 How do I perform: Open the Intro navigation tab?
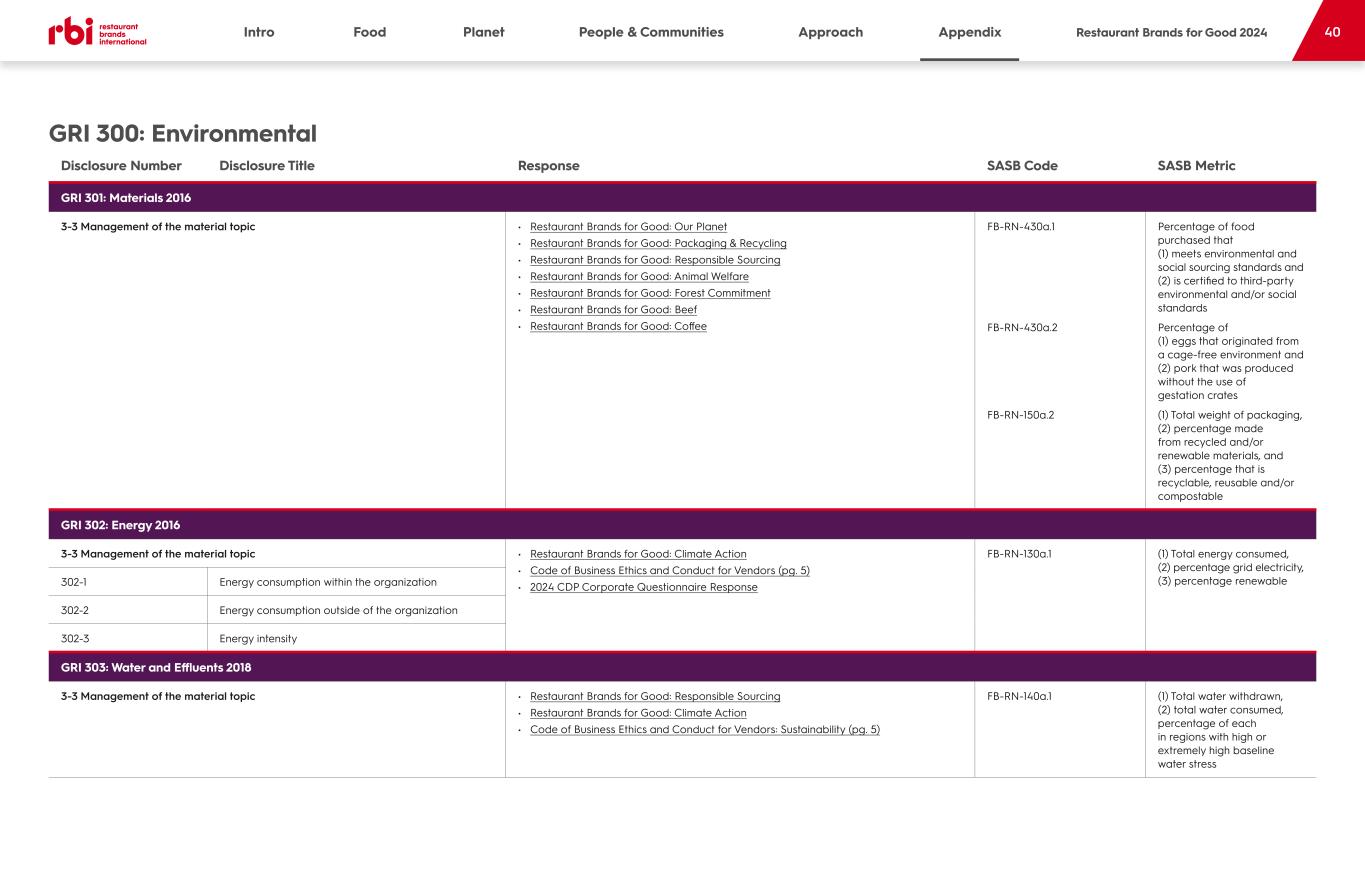click(x=258, y=32)
